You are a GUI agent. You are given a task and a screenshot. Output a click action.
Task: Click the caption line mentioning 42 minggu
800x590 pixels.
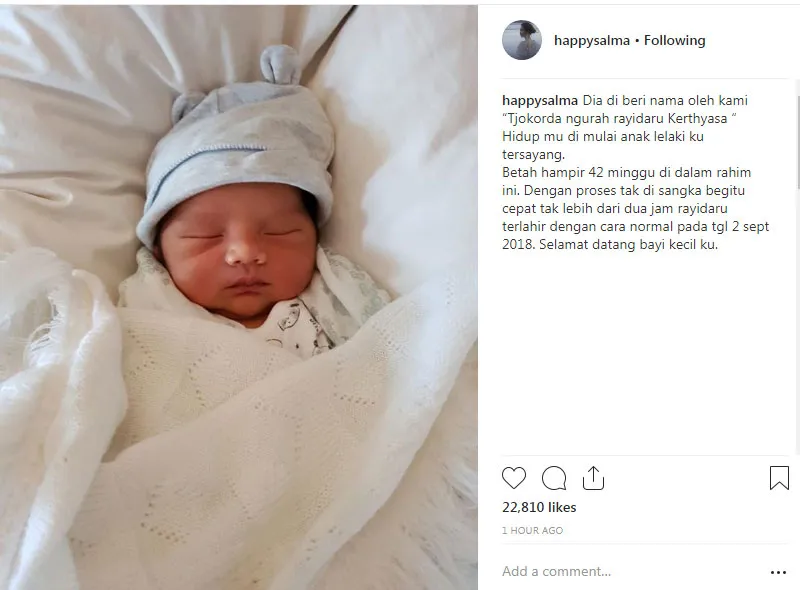tap(627, 173)
